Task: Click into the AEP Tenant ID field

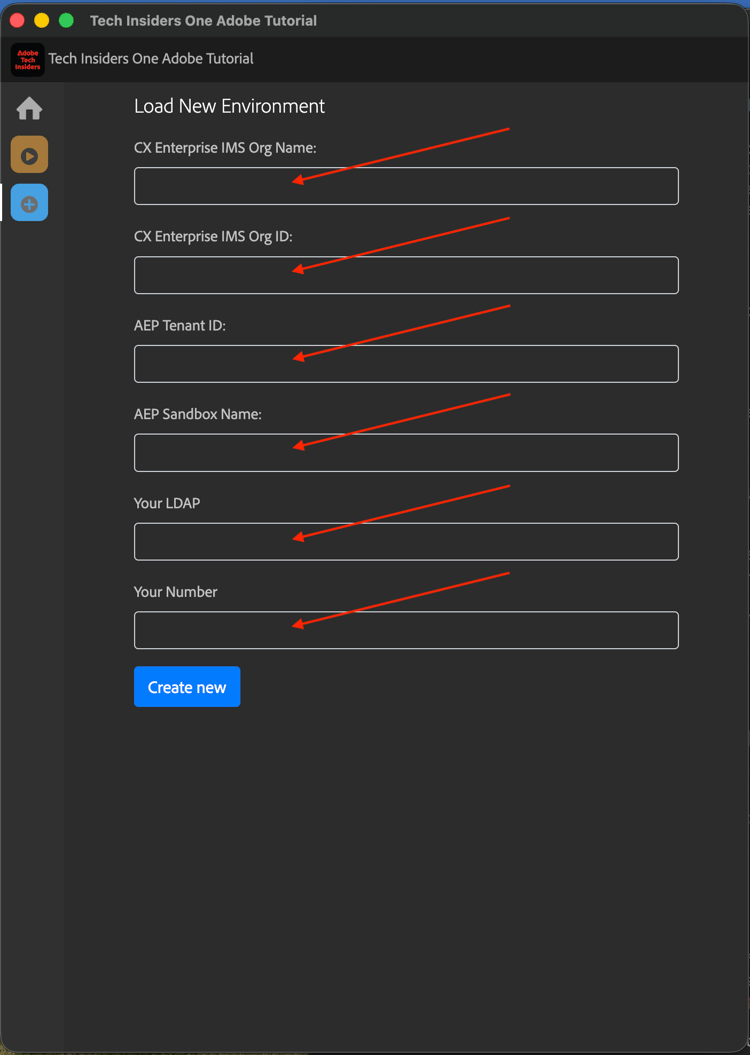Action: point(406,363)
